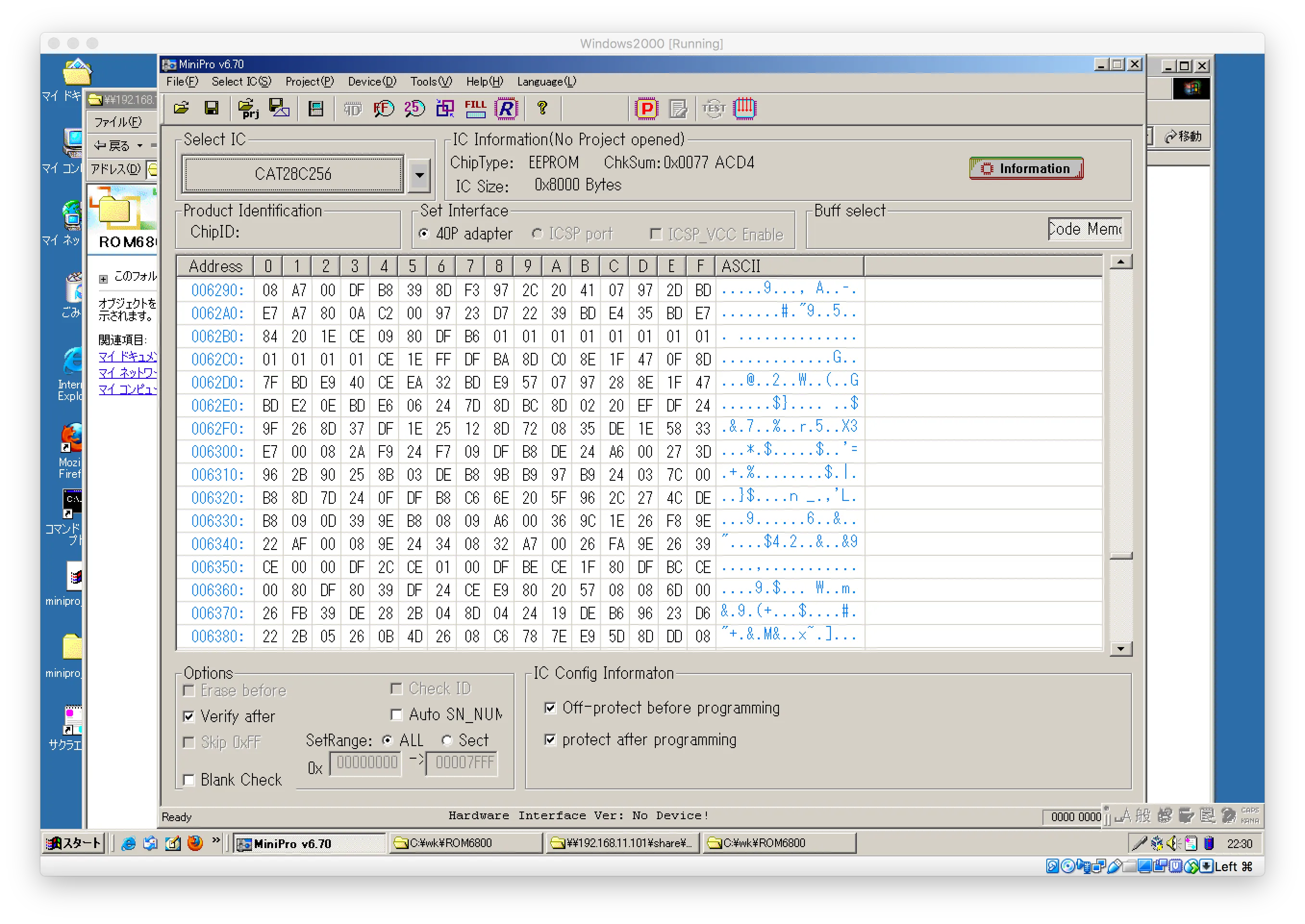Click the yellow question mark help icon
This screenshot has width=1305, height=924.
coord(542,108)
